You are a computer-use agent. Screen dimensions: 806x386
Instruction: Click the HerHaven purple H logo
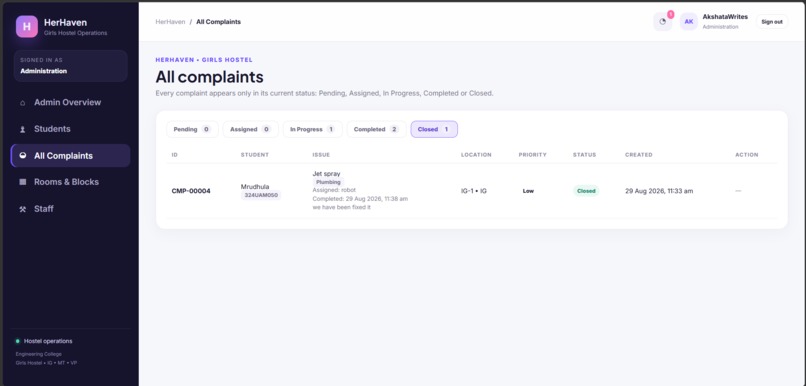tap(27, 27)
